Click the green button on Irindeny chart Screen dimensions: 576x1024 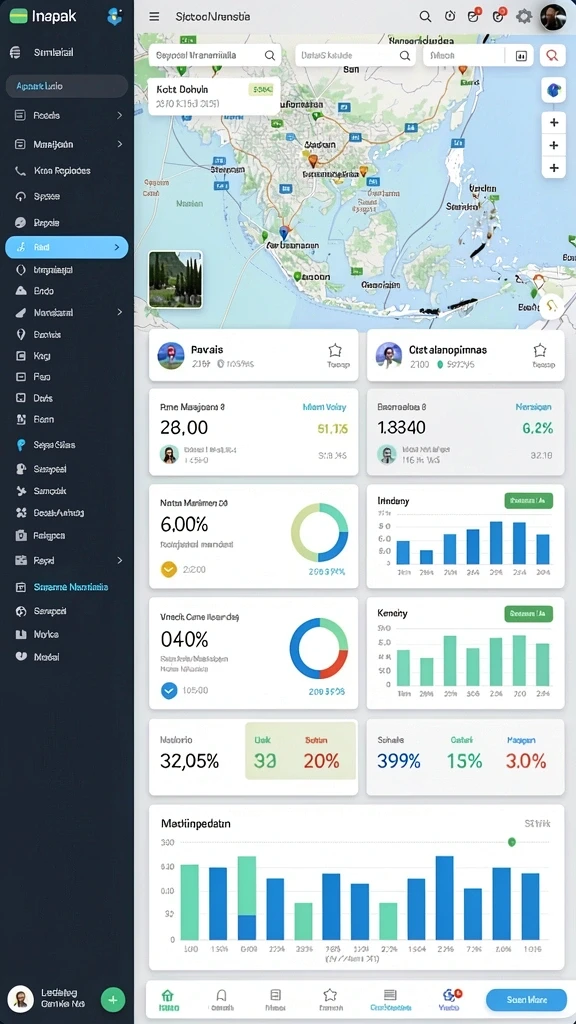click(528, 501)
